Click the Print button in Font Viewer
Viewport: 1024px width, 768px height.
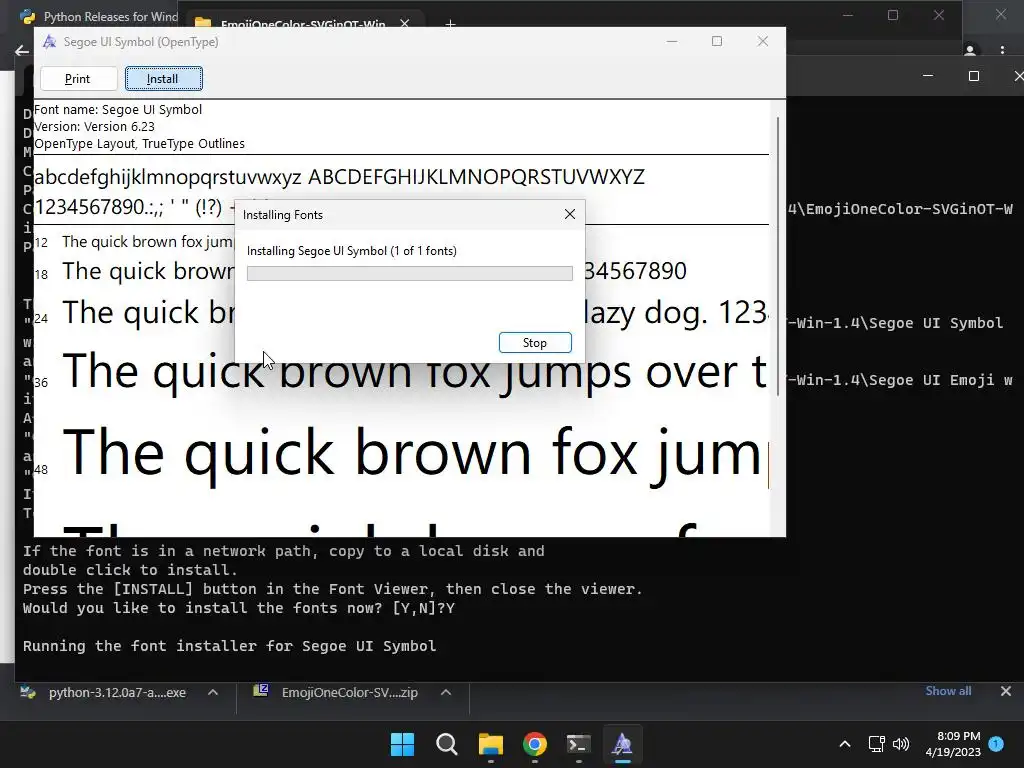click(78, 79)
